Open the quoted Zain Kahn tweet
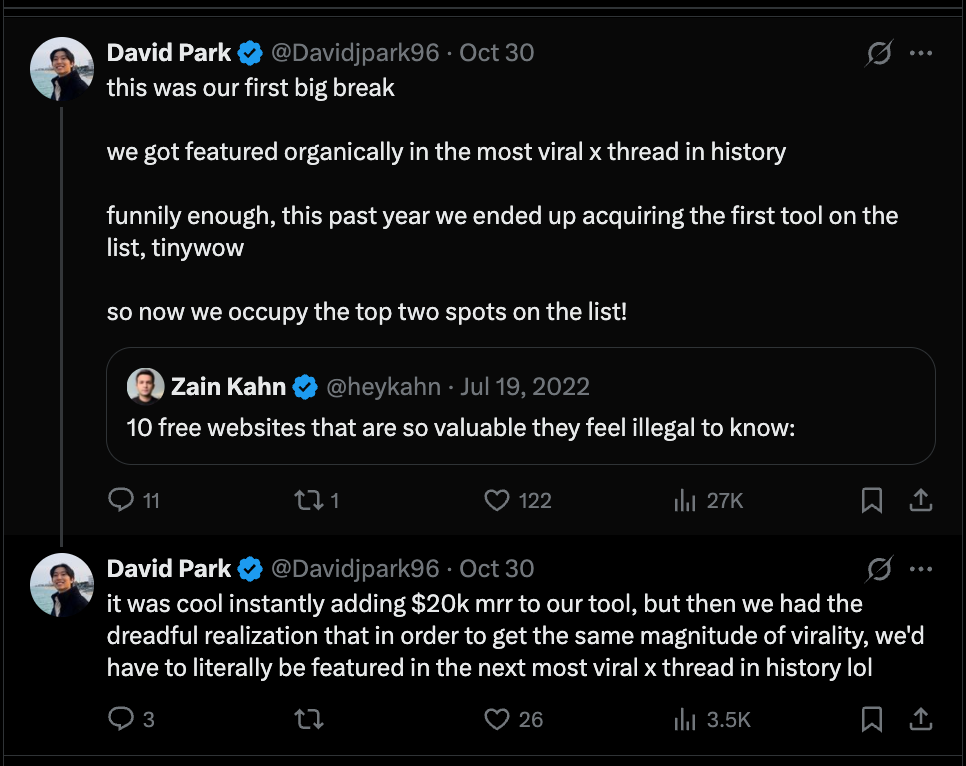966x766 pixels. click(520, 428)
